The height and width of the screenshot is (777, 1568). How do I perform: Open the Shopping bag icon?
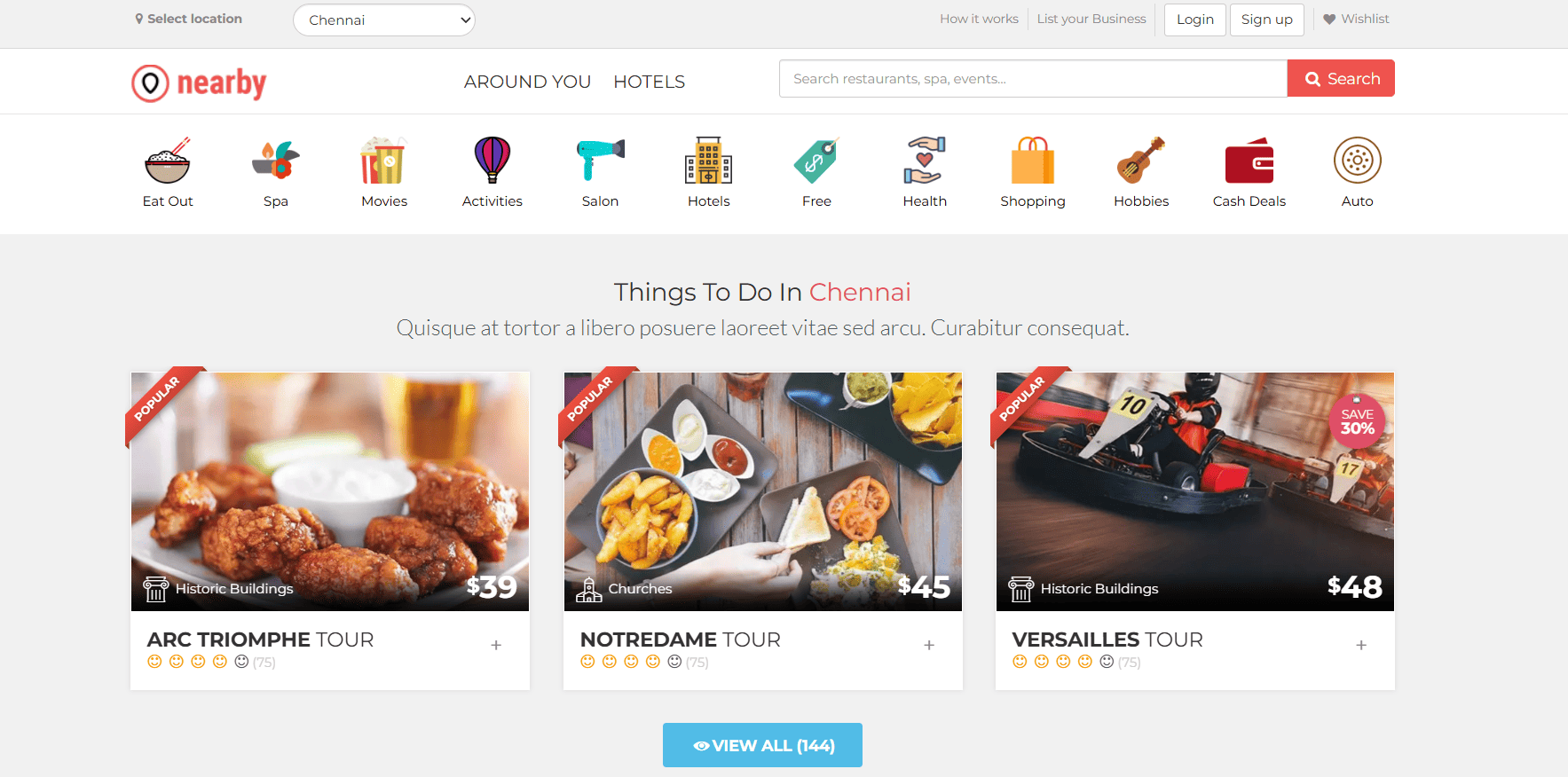(1033, 161)
